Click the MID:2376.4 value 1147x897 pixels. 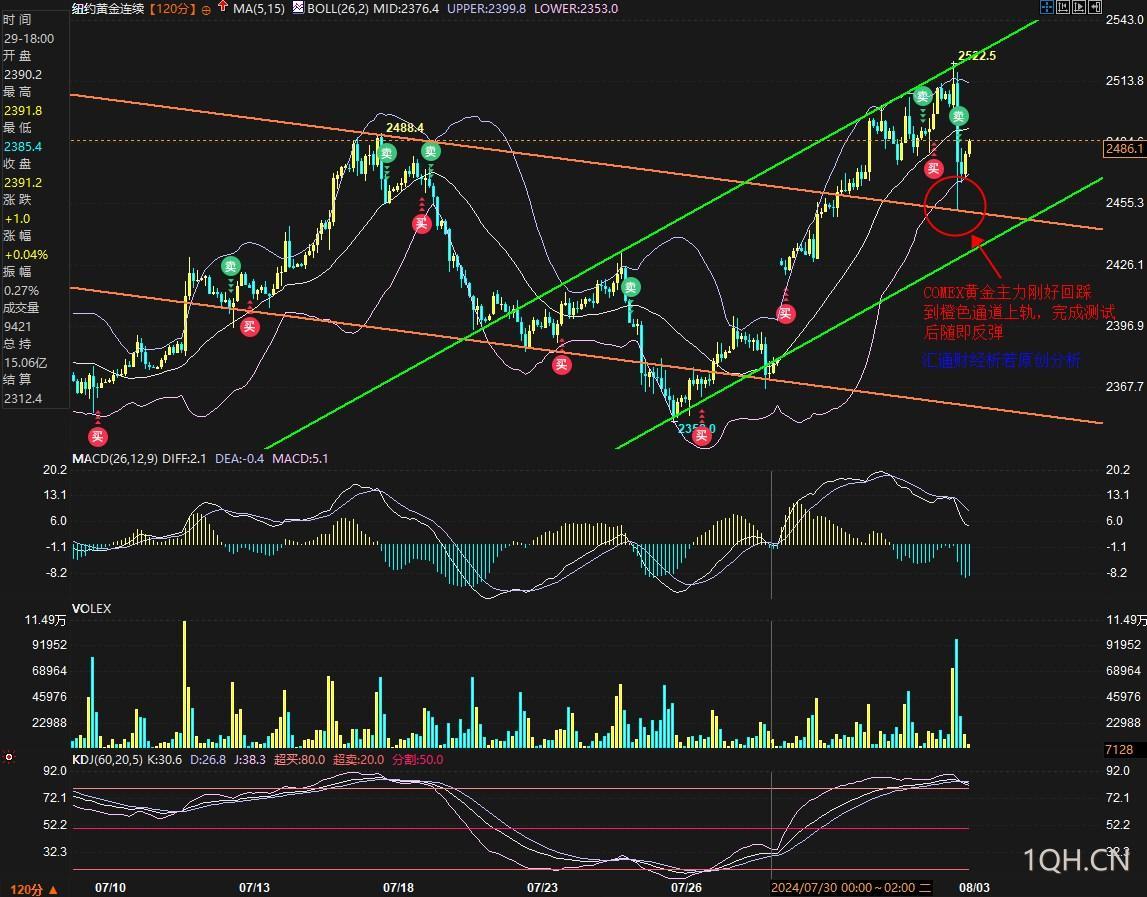pyautogui.click(x=406, y=9)
